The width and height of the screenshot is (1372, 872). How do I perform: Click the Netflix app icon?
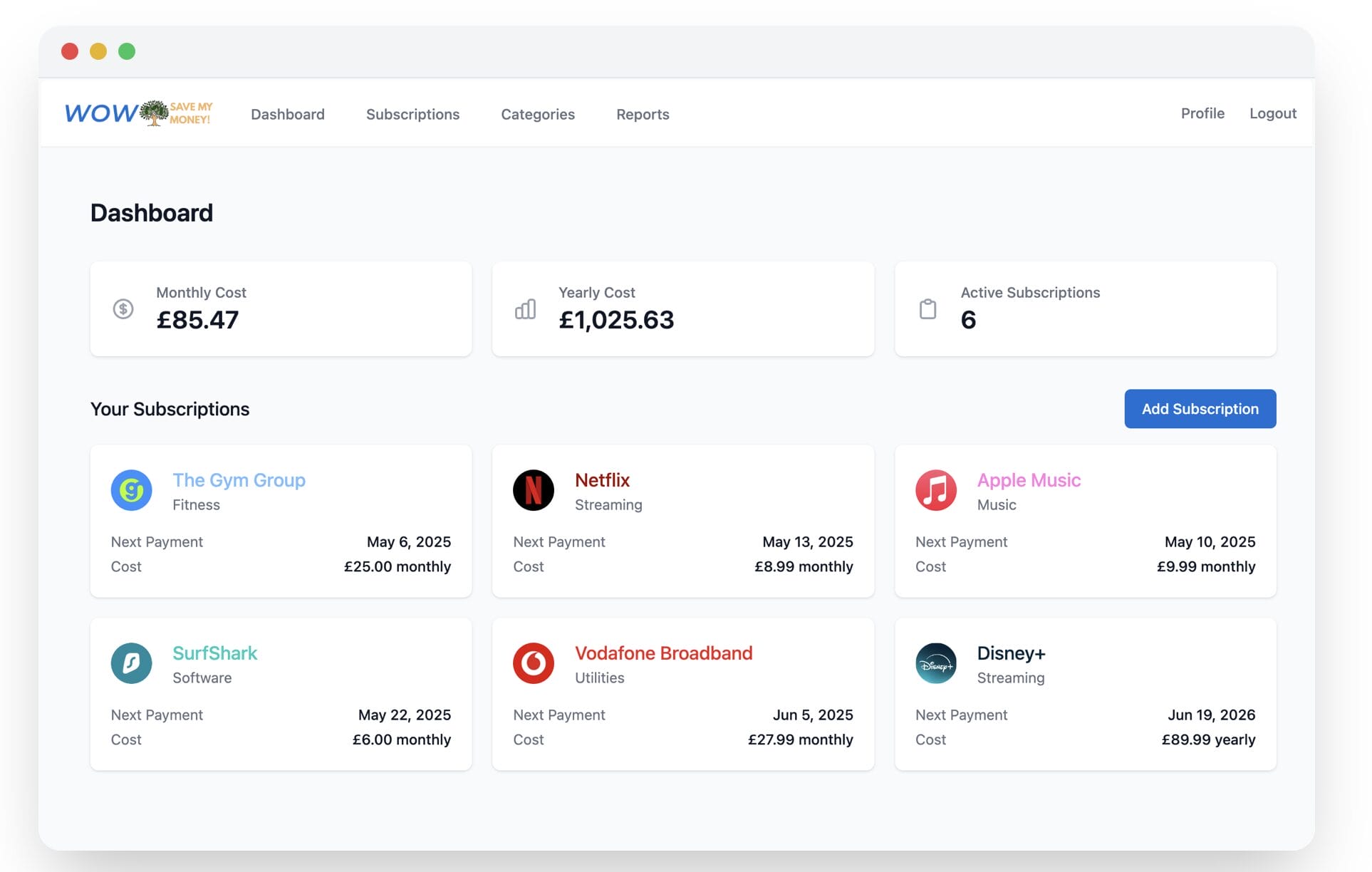[x=533, y=489]
